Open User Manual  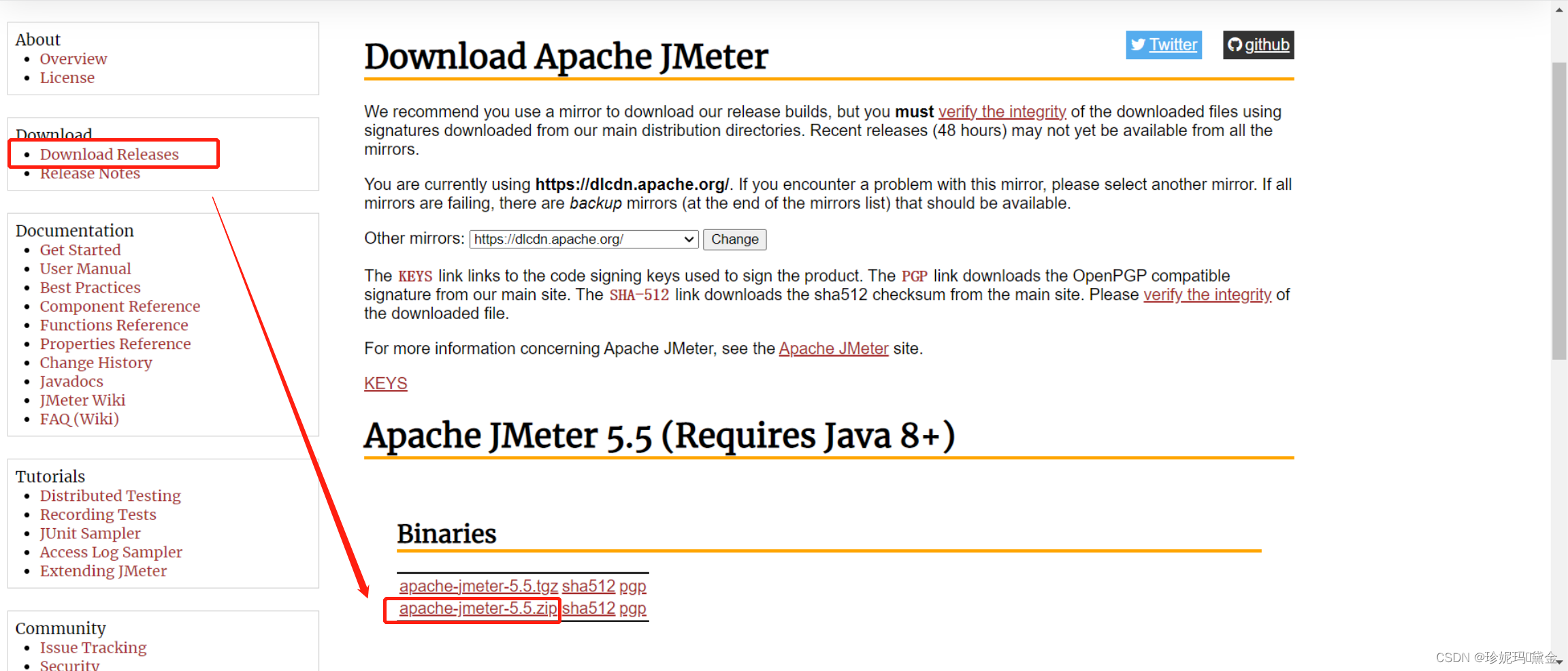[85, 269]
